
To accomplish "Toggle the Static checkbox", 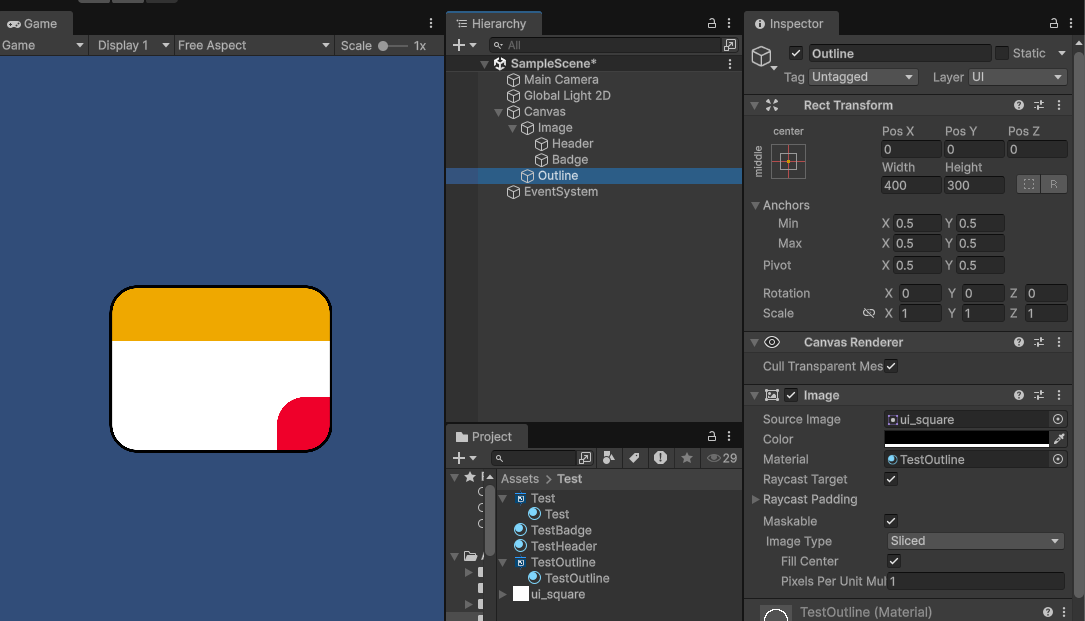I will (x=1002, y=53).
